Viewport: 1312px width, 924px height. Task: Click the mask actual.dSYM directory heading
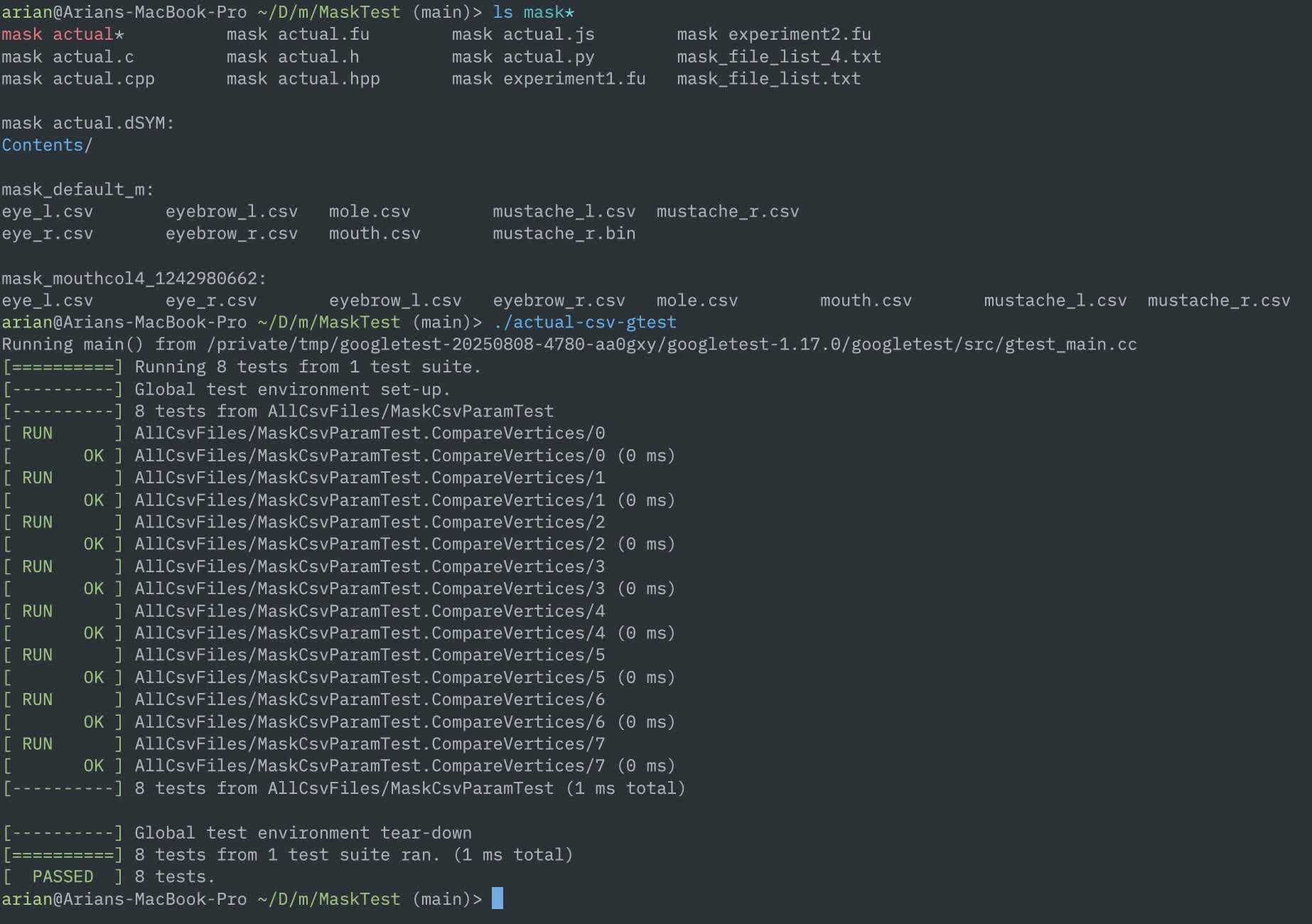pyautogui.click(x=87, y=123)
